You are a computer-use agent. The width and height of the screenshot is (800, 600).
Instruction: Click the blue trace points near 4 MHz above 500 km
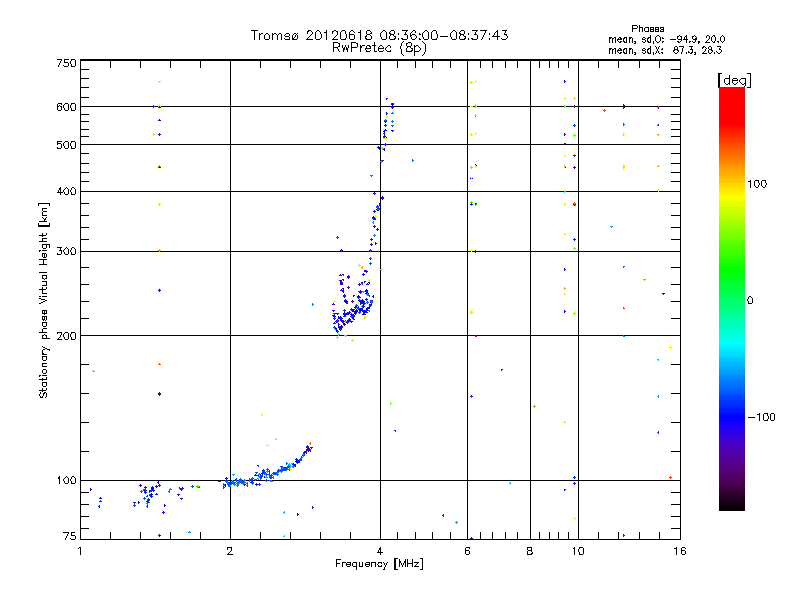tap(388, 120)
